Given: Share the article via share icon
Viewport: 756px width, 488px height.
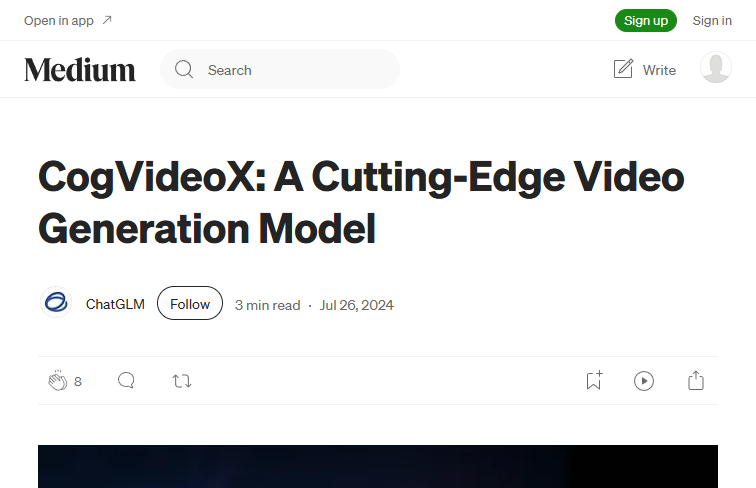Looking at the screenshot, I should [695, 380].
